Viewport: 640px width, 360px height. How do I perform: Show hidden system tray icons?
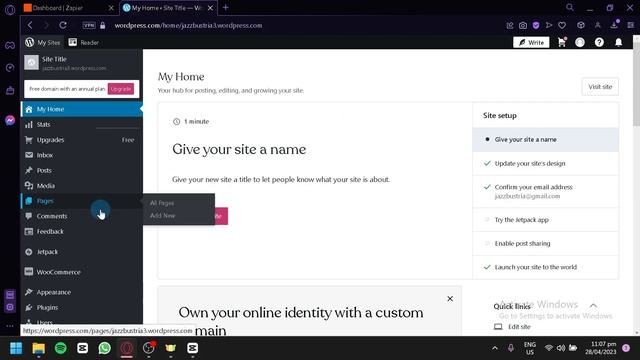coord(495,348)
